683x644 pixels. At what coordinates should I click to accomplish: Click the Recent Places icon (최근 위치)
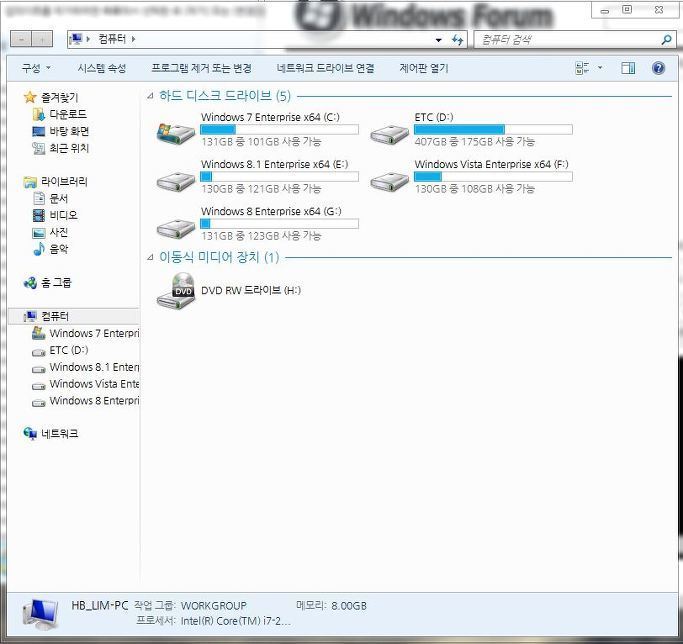click(39, 149)
